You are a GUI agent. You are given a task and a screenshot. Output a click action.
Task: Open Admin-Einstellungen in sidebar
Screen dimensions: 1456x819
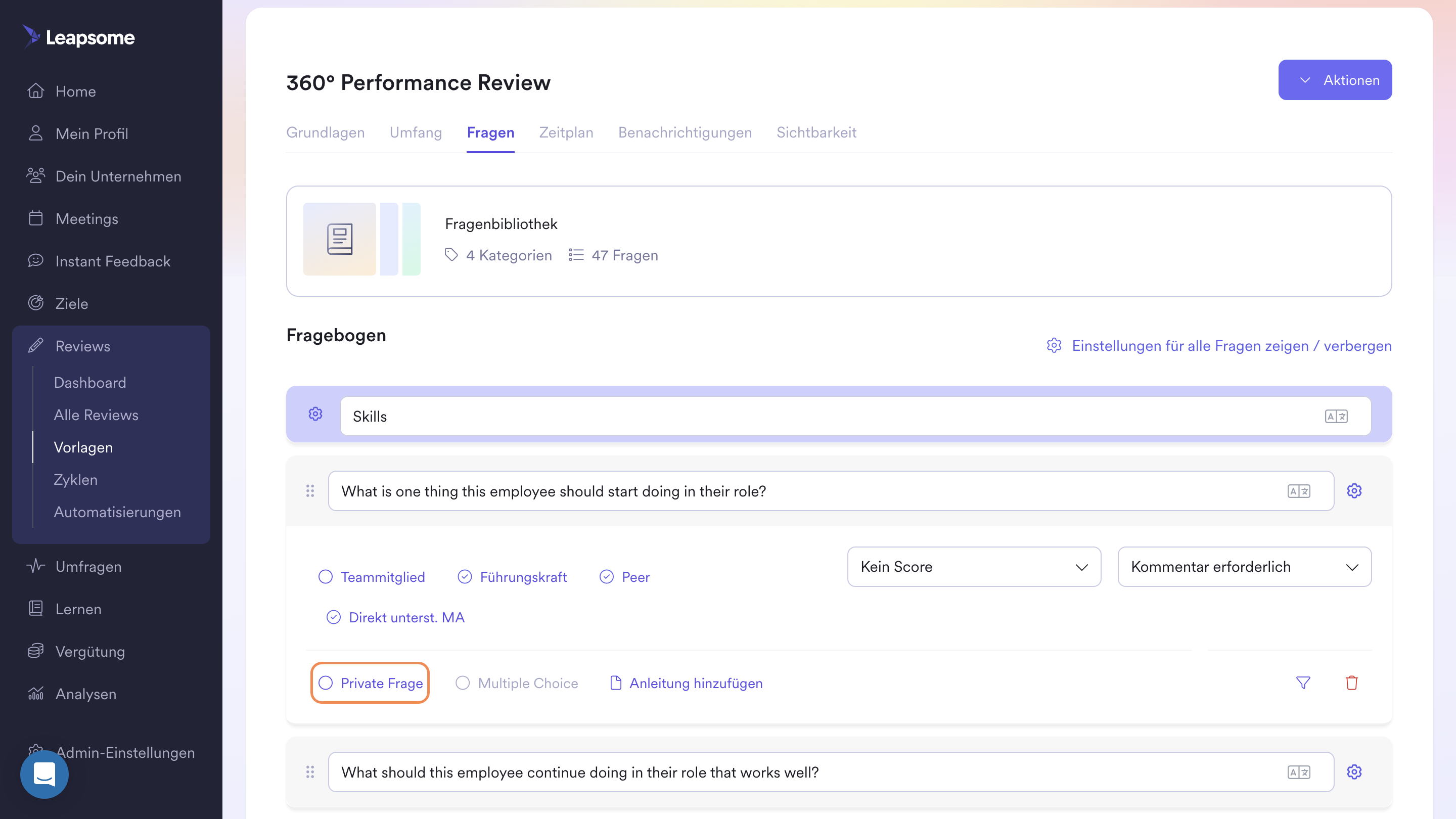tap(125, 752)
